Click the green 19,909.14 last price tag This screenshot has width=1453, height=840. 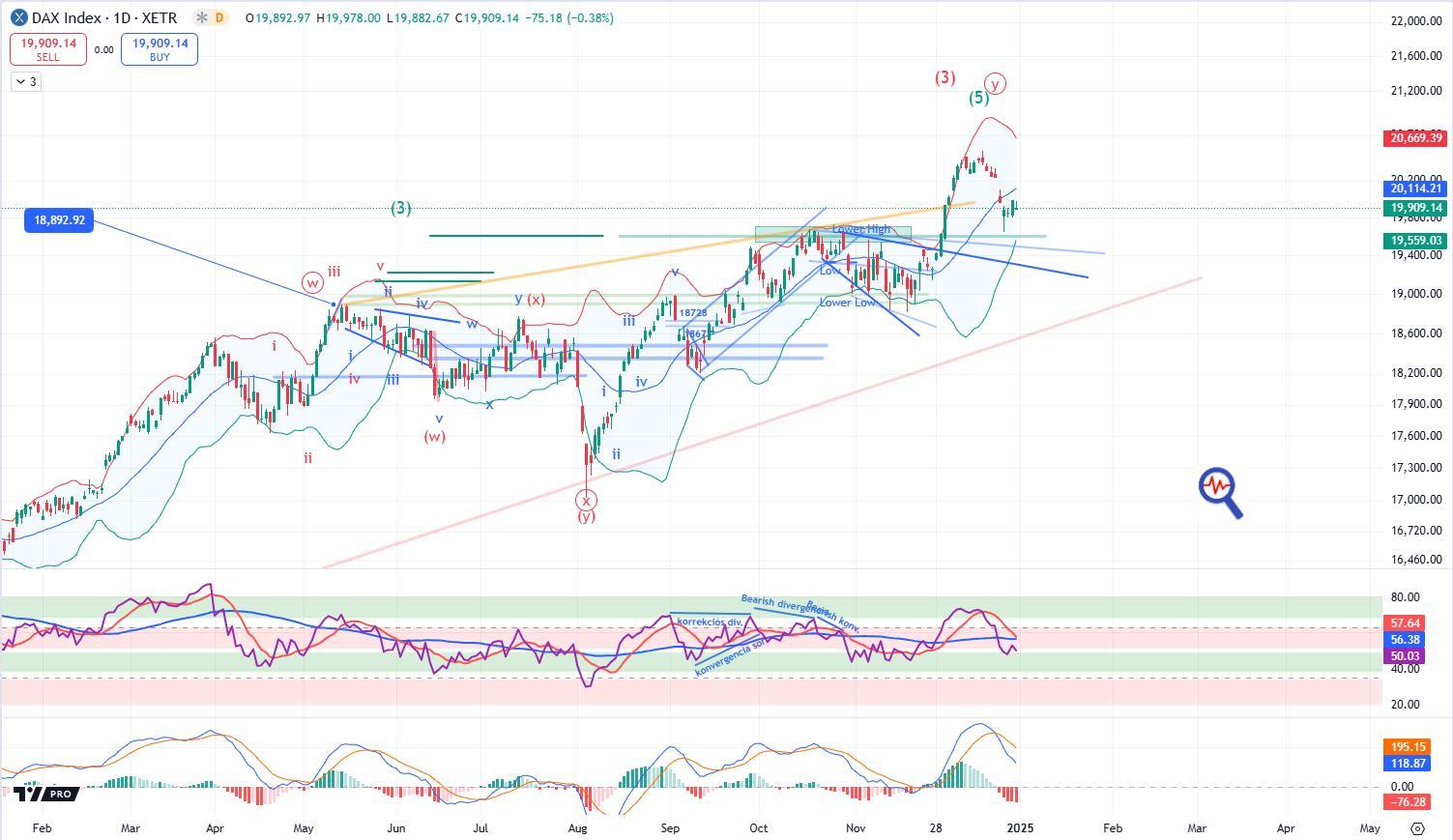click(1415, 208)
